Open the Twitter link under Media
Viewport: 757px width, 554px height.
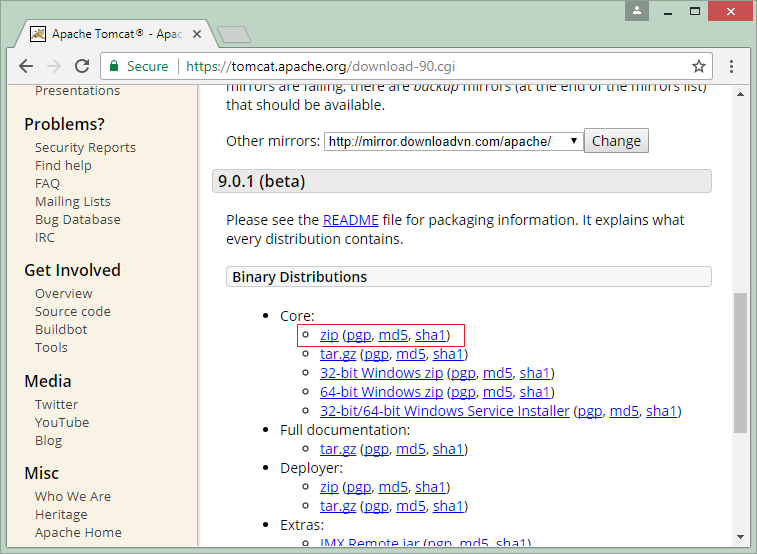pyautogui.click(x=56, y=404)
